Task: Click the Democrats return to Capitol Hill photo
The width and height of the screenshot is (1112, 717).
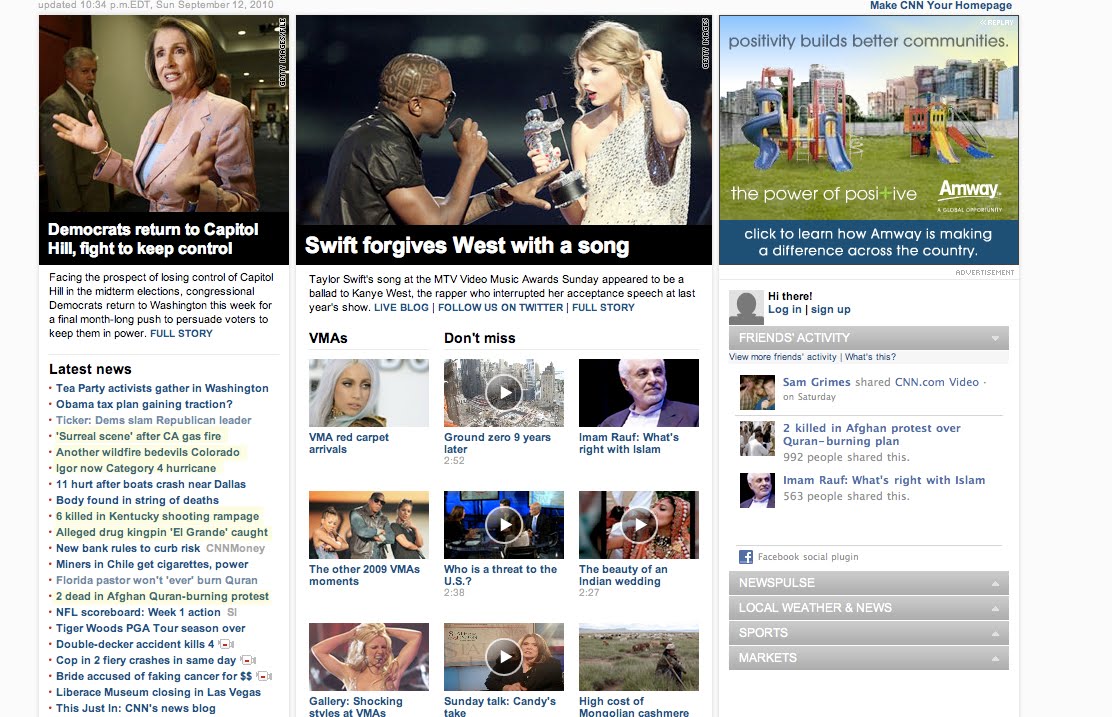Action: pyautogui.click(x=164, y=113)
